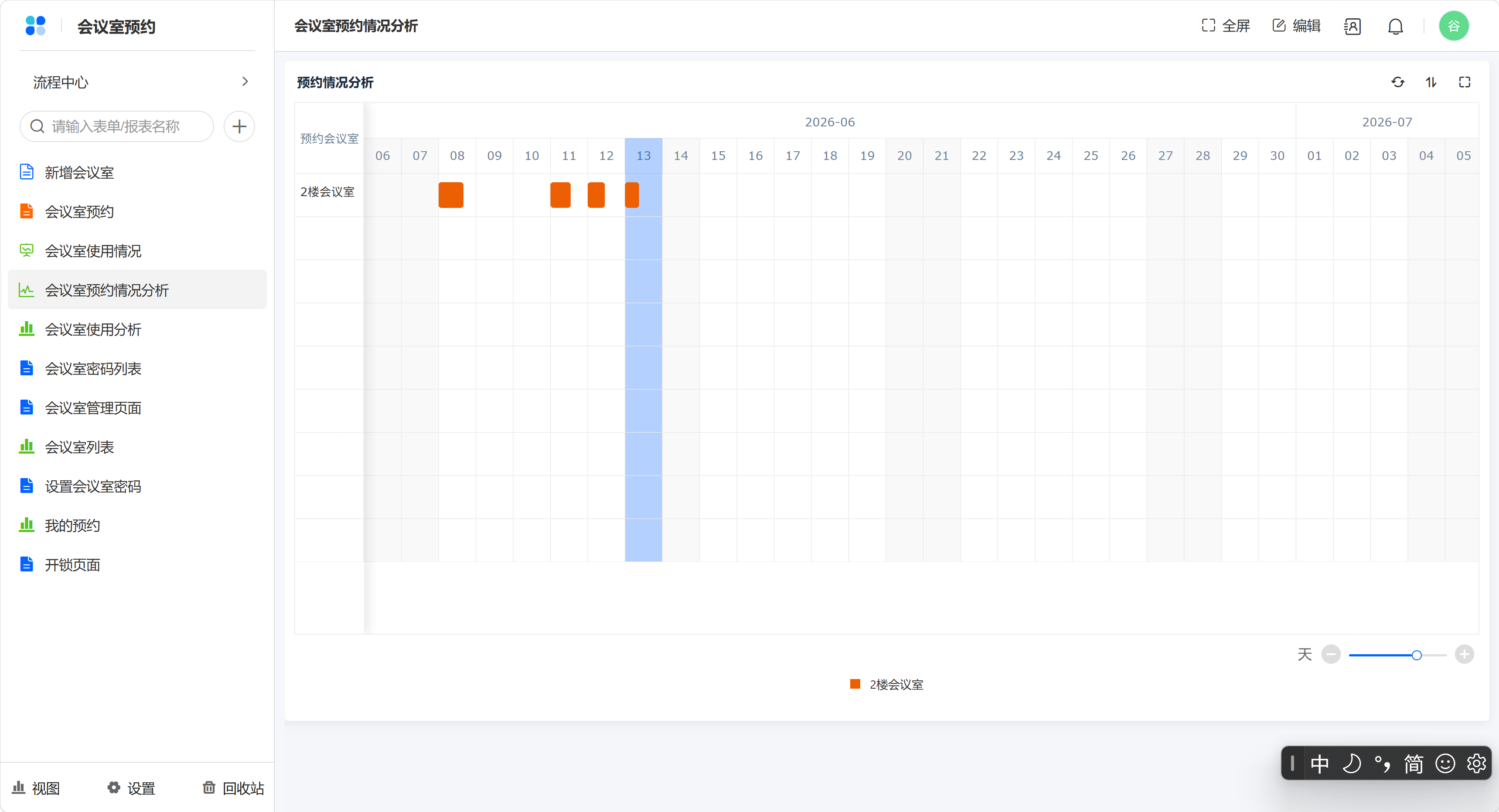Click the app logo icon
The width and height of the screenshot is (1499, 812).
(x=35, y=26)
